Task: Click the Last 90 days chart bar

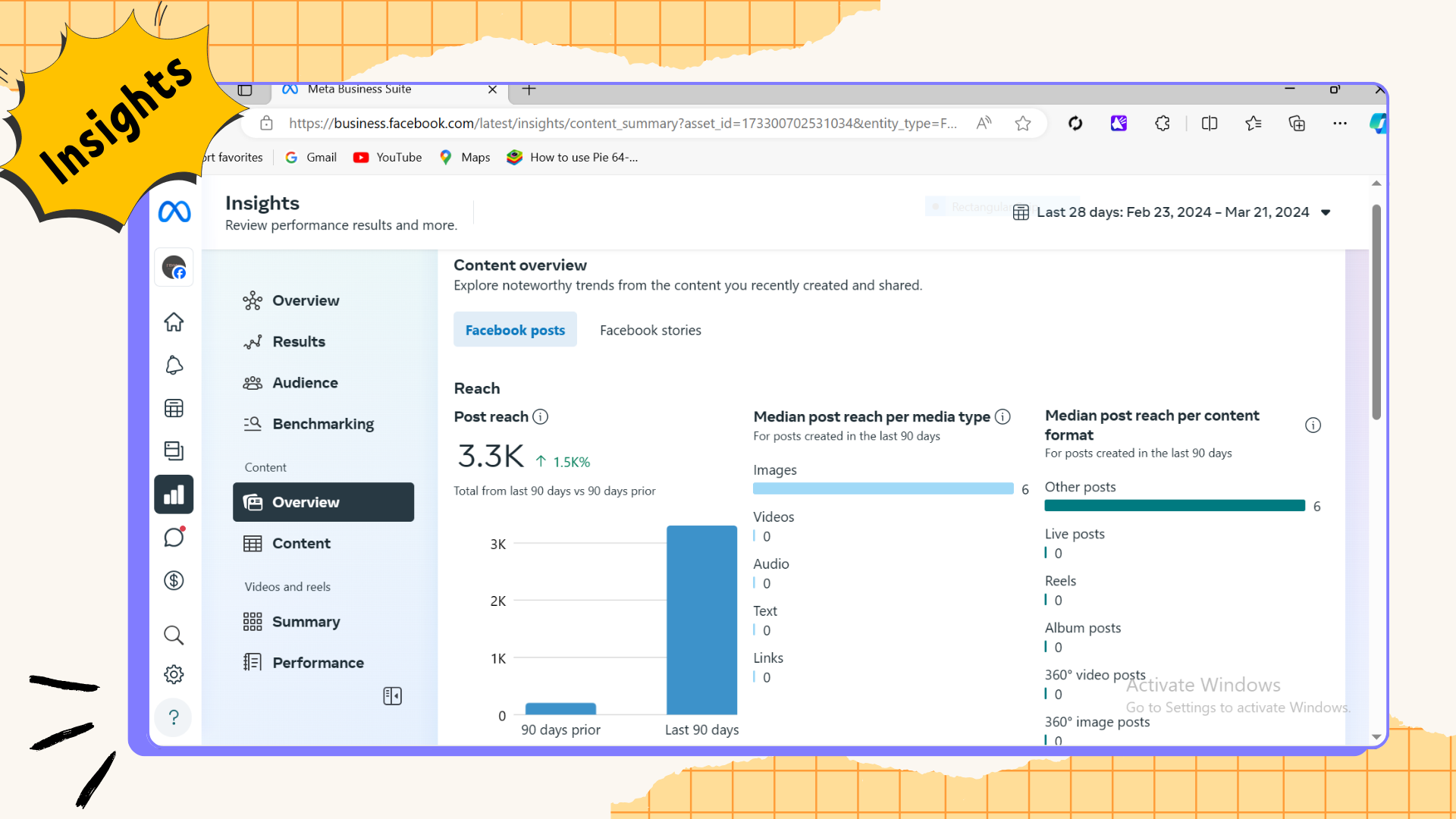Action: (x=701, y=620)
